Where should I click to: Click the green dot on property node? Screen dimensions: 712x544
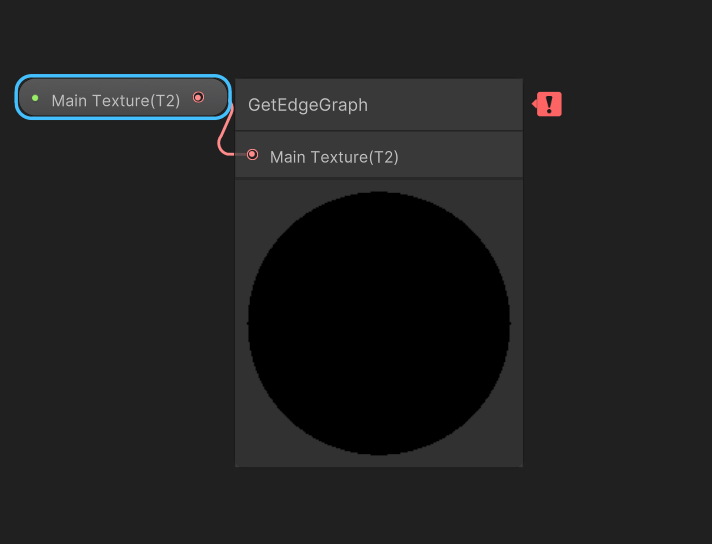pyautogui.click(x=35, y=98)
